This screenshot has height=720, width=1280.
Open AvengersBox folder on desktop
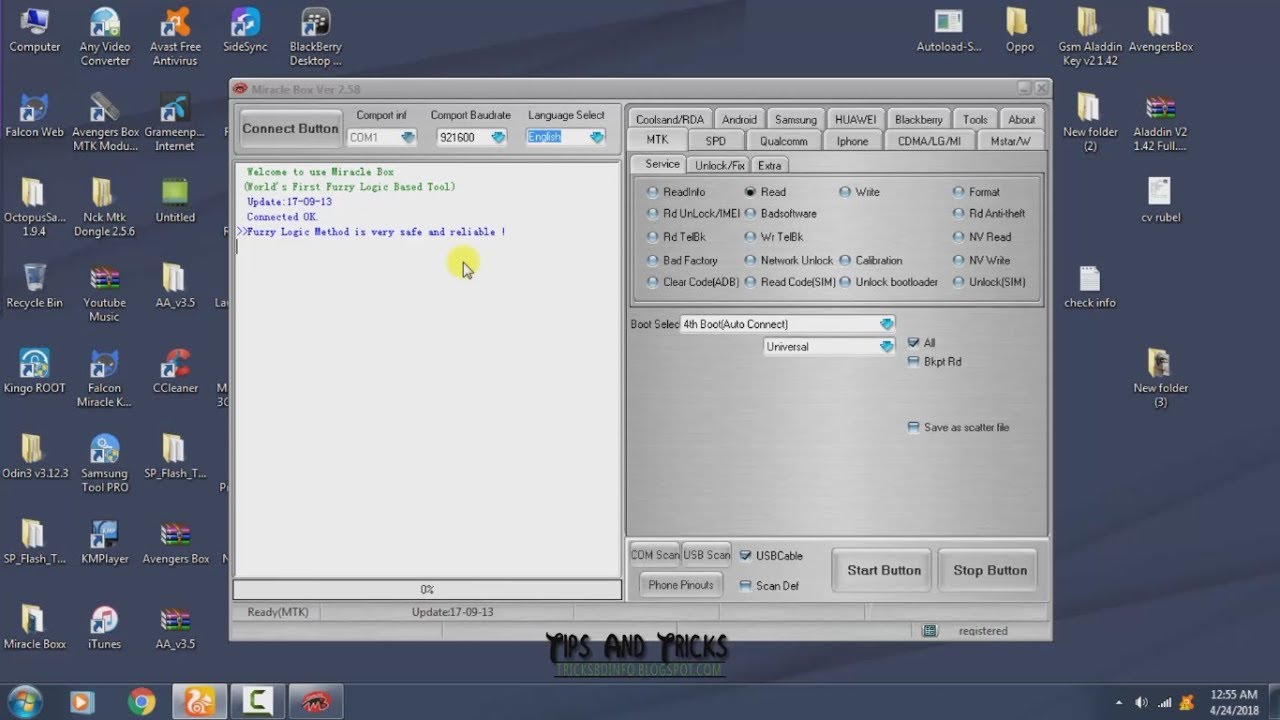coord(1160,30)
